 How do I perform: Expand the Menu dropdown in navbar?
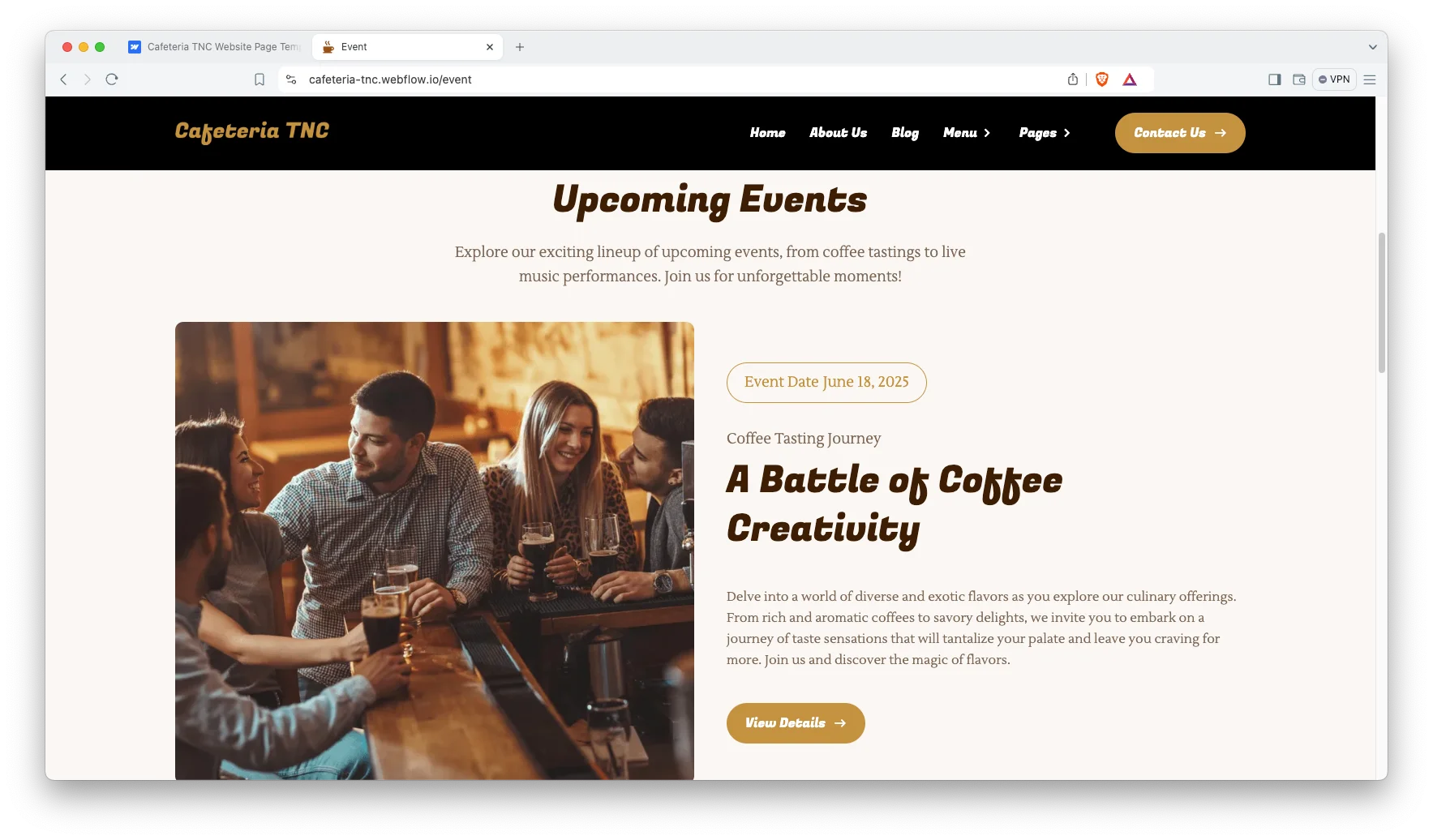coord(967,133)
